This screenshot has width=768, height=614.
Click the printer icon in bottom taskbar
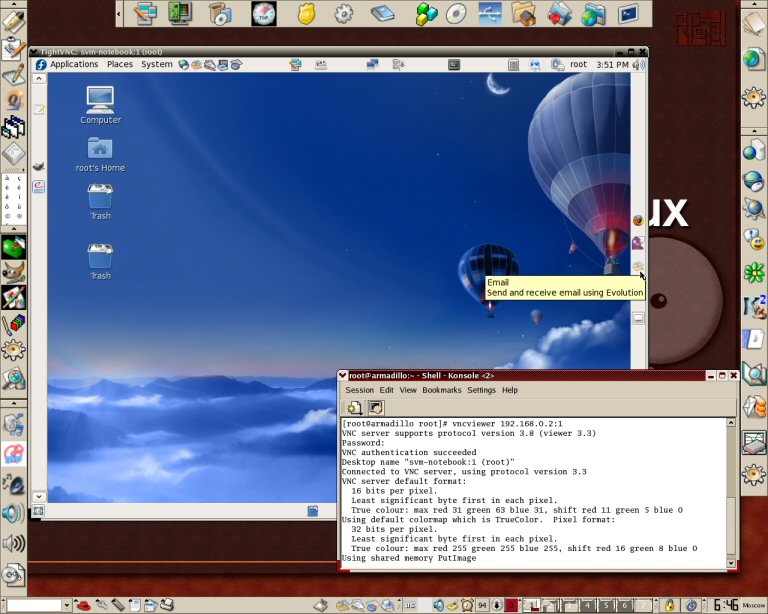pos(167,605)
